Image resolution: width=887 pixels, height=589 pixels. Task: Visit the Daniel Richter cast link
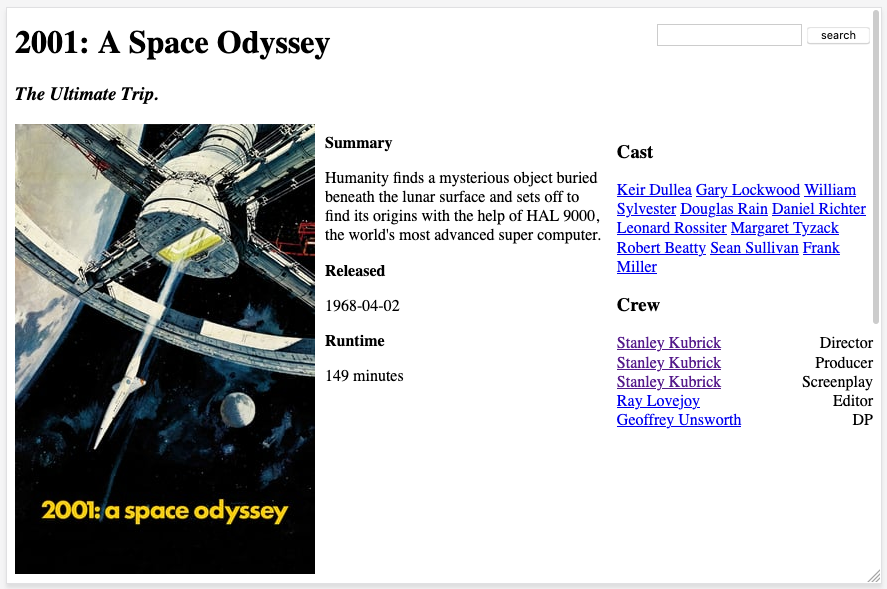pyautogui.click(x=819, y=209)
